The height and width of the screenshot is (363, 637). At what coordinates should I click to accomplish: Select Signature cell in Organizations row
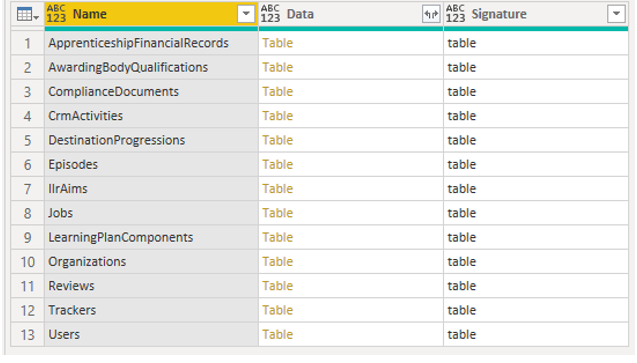[x=536, y=262]
